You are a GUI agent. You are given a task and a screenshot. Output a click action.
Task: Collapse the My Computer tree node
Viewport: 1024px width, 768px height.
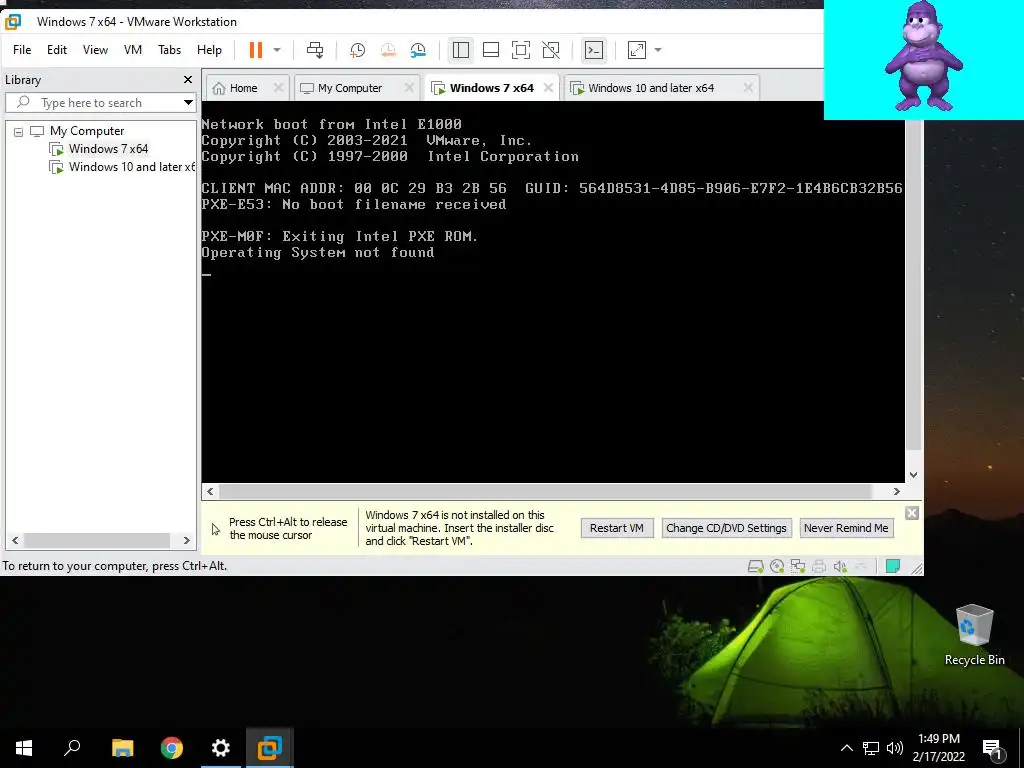(18, 132)
